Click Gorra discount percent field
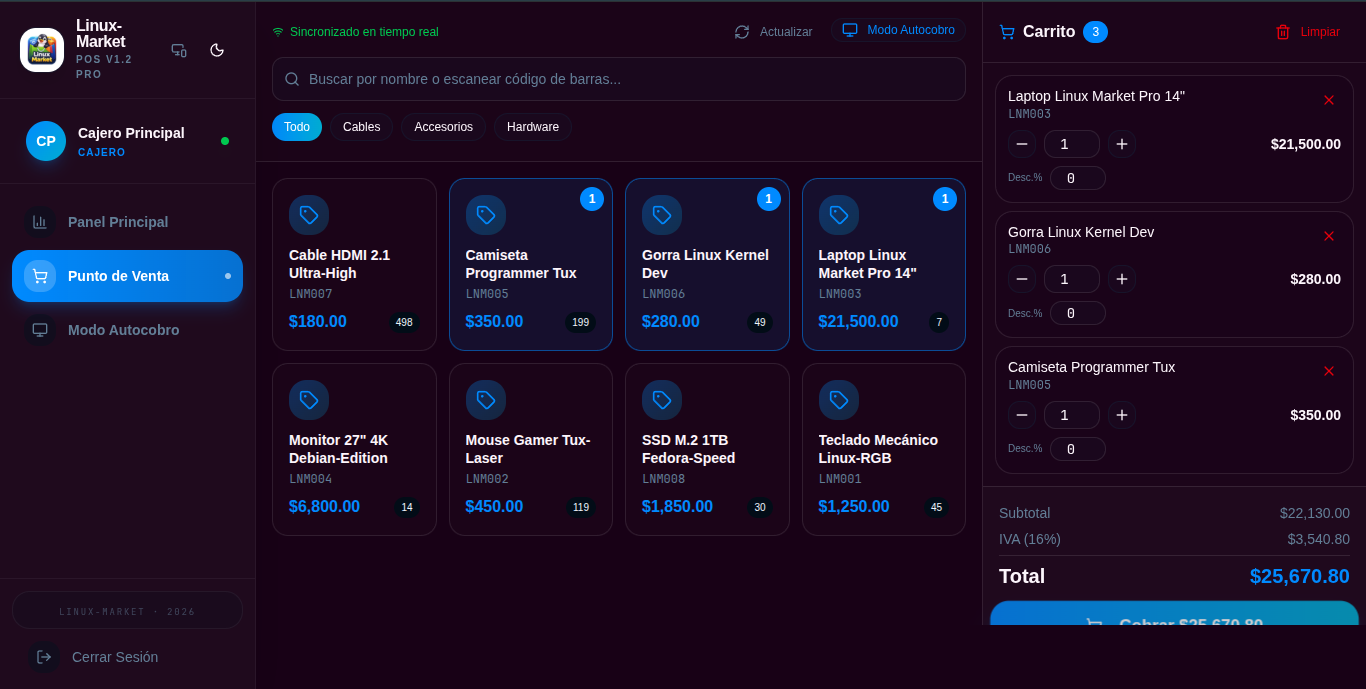This screenshot has width=1366, height=689. 1078,313
